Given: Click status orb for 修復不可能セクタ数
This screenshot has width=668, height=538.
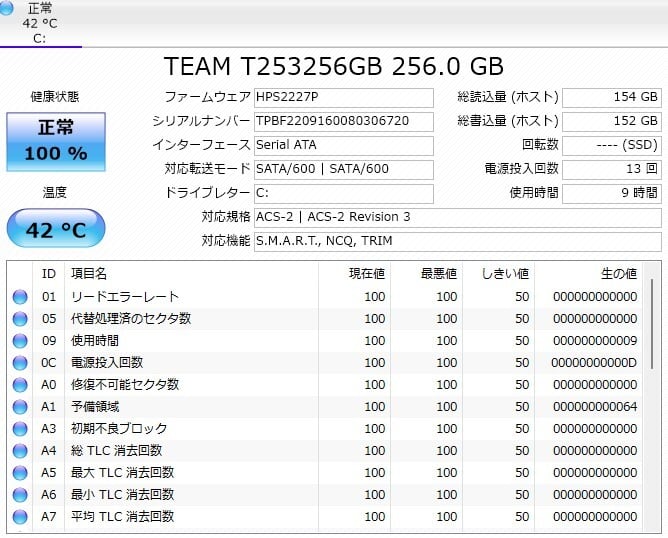Looking at the screenshot, I should coord(20,385).
